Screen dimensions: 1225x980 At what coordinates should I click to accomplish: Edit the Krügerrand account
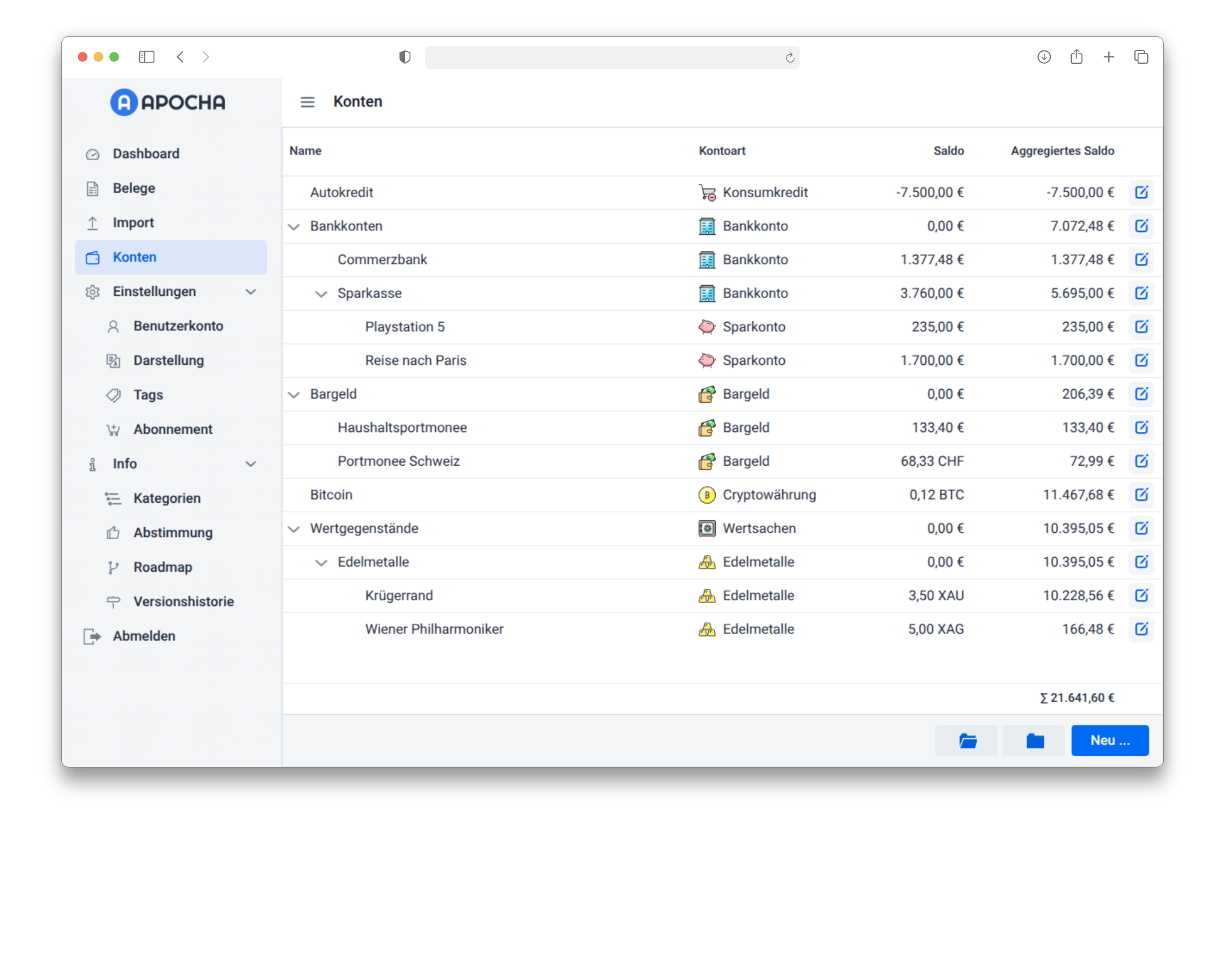1141,595
